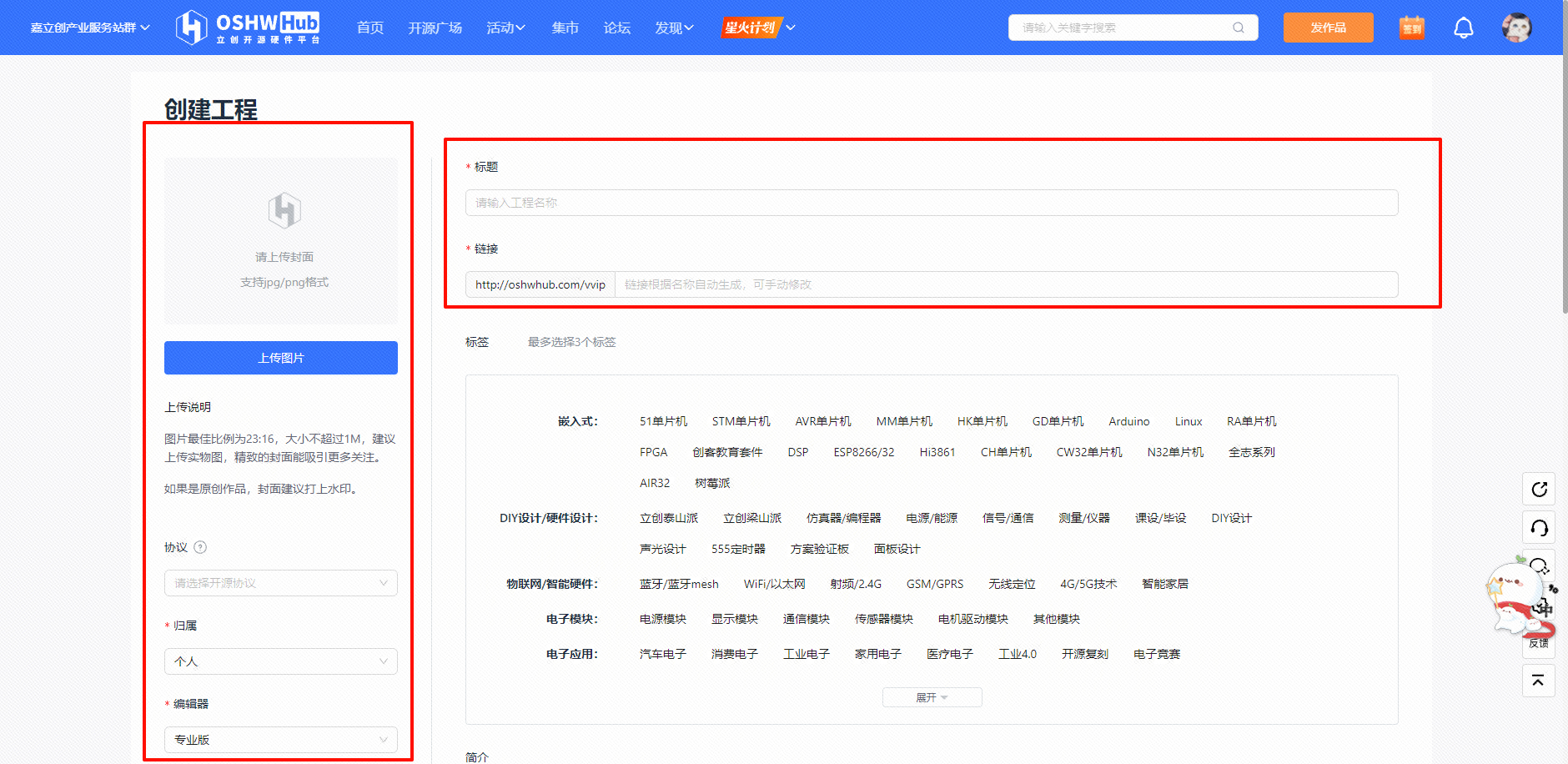Select the 4G/5G技术 tag
The width and height of the screenshot is (1568, 764).
pyautogui.click(x=1088, y=584)
